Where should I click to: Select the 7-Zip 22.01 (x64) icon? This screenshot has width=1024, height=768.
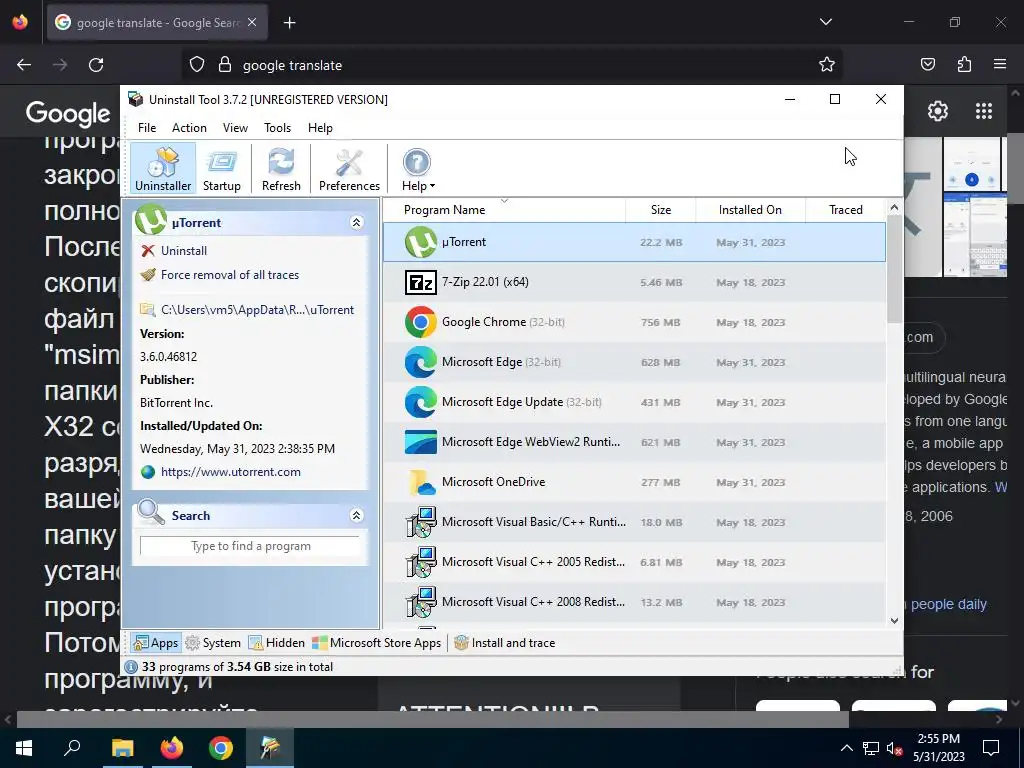click(x=421, y=282)
